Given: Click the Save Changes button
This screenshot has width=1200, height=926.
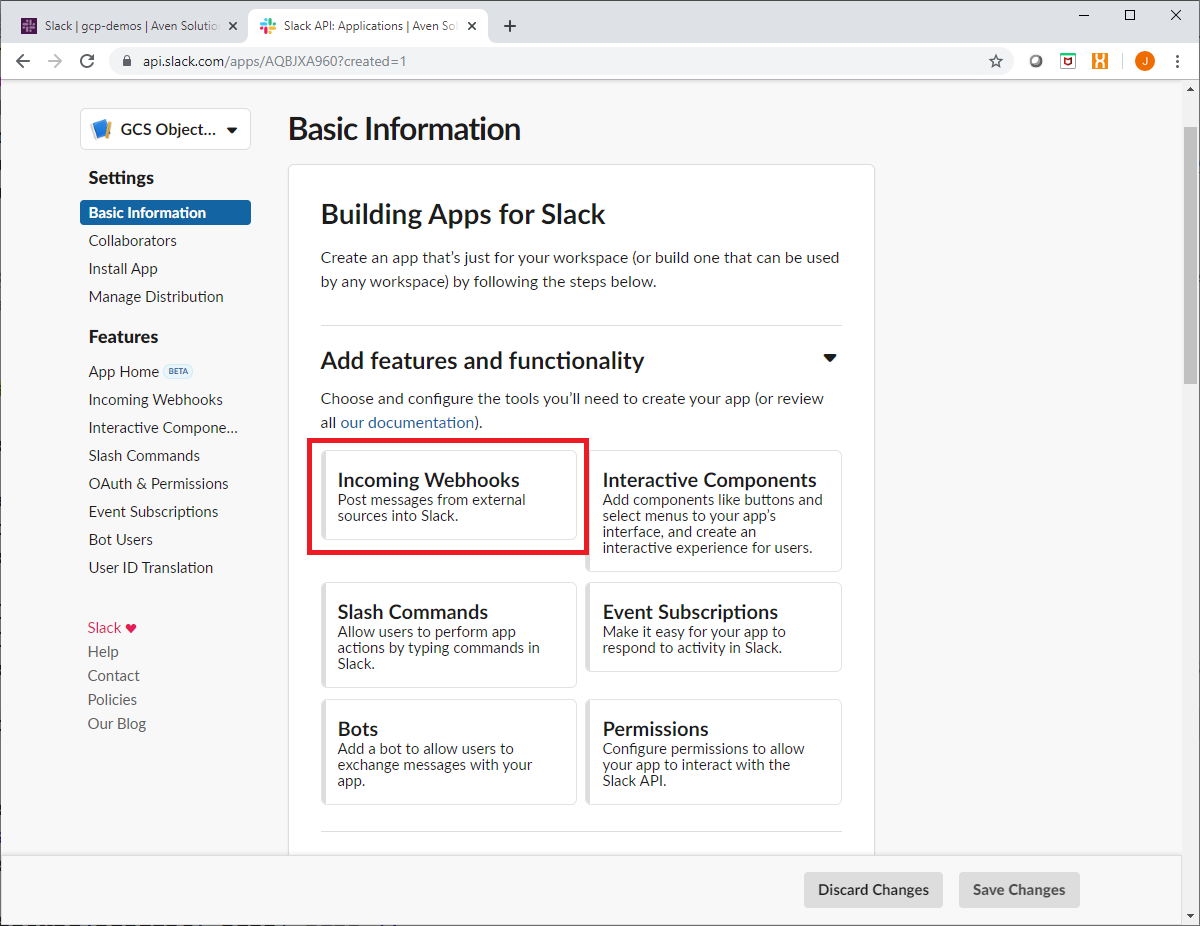Looking at the screenshot, I should tap(1019, 889).
